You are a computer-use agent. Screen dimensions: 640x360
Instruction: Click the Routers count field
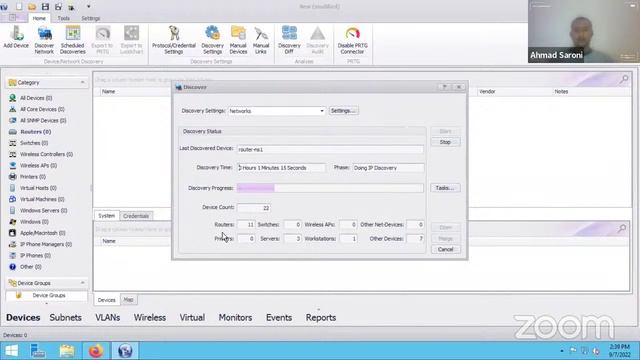coord(246,224)
